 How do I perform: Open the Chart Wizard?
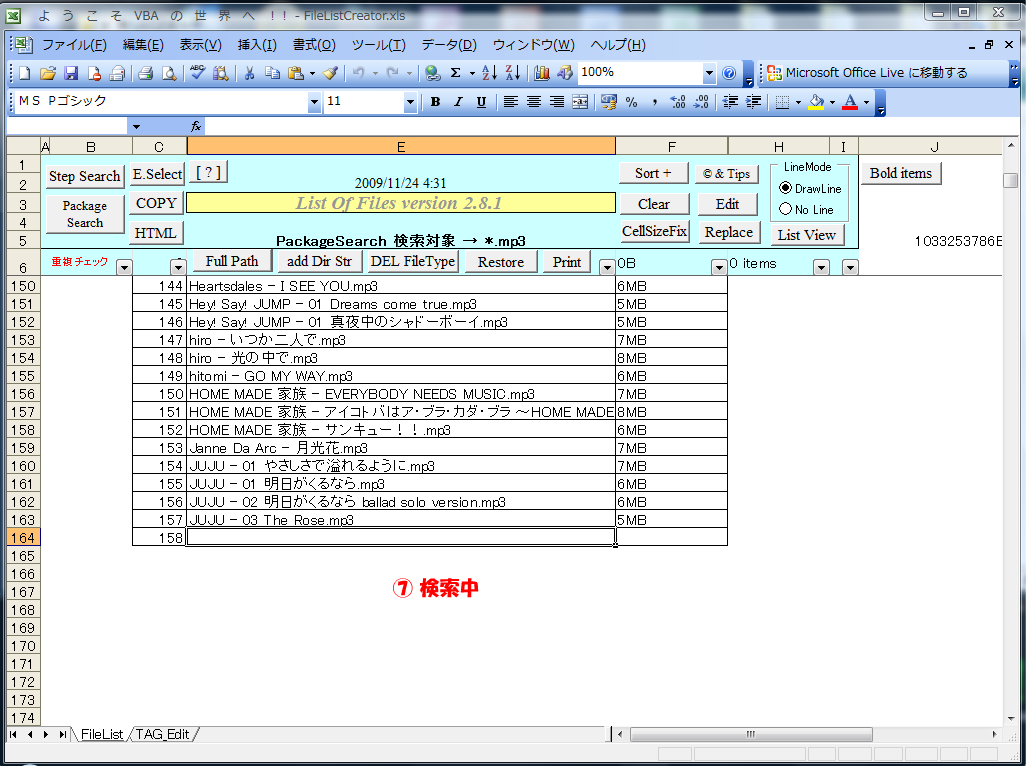[541, 73]
